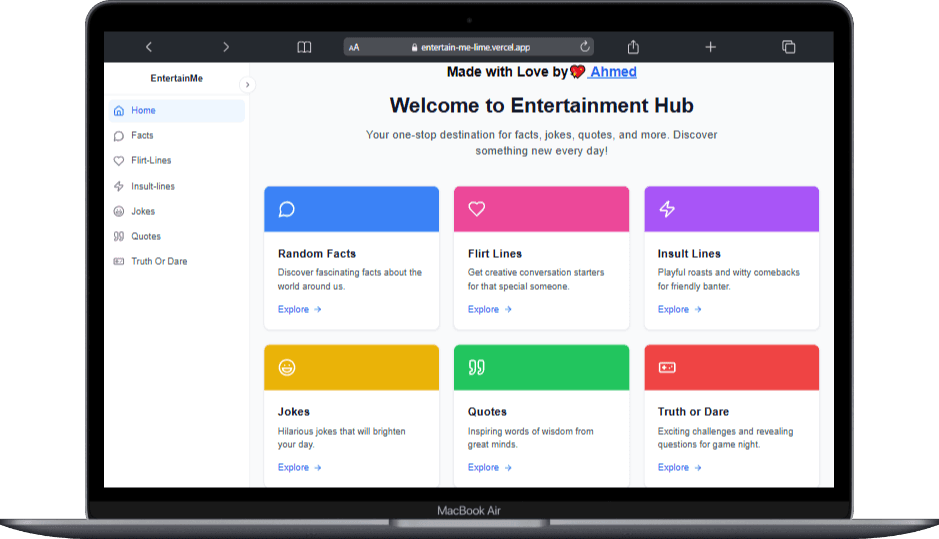Click the Flirt-Lines heart sidebar icon
Image resolution: width=939 pixels, height=539 pixels.
click(x=119, y=161)
